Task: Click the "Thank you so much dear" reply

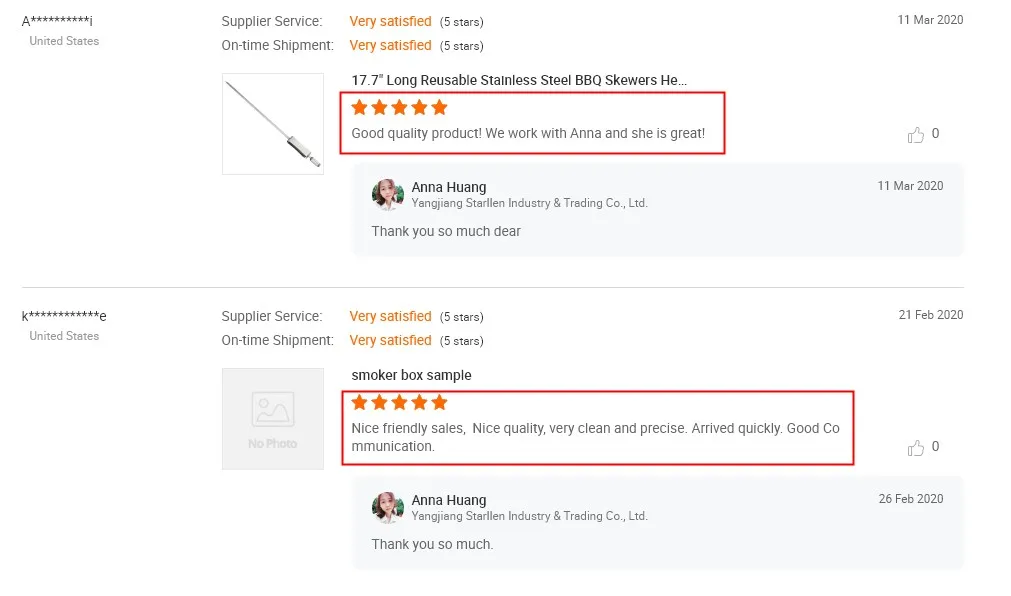Action: [x=446, y=231]
